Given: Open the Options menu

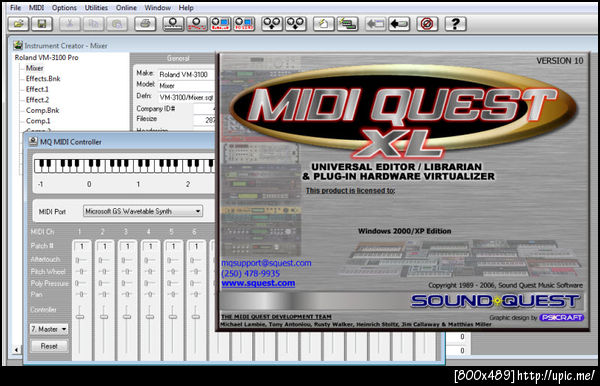Looking at the screenshot, I should pos(64,8).
